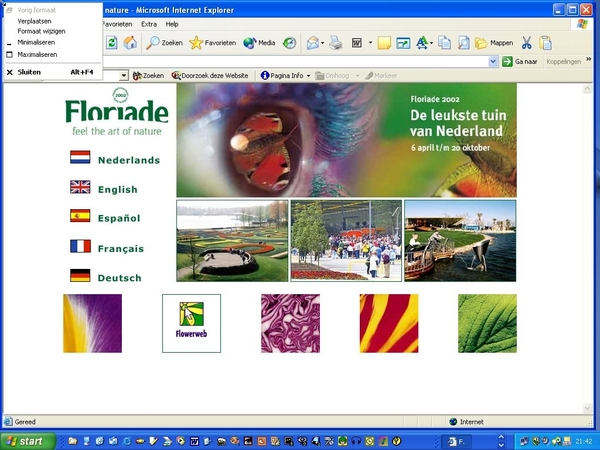Screen dimensions: 600x450
Task: Open the Zoeken search toolbar button
Action: [165, 42]
